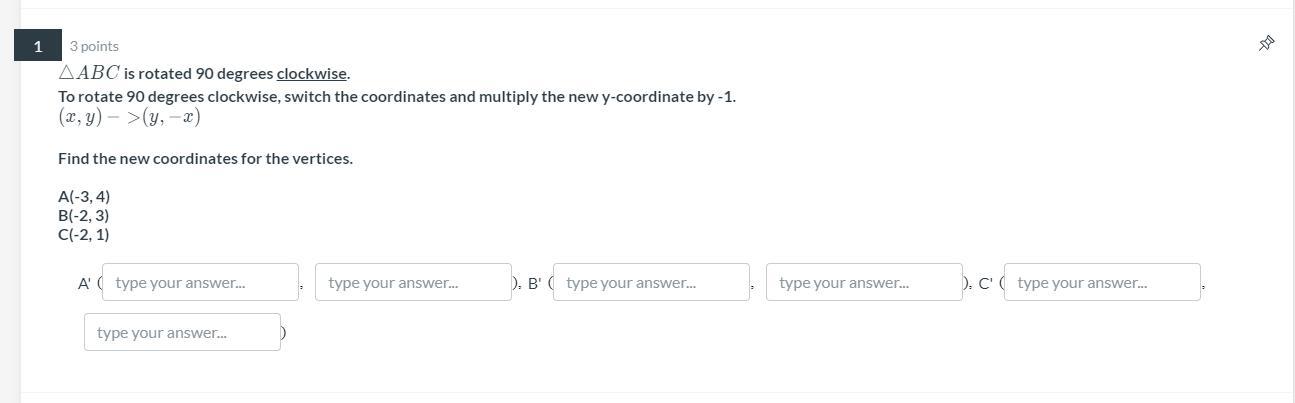
Task: Click "Find the new coordinates for the vertices."
Action: 205,158
